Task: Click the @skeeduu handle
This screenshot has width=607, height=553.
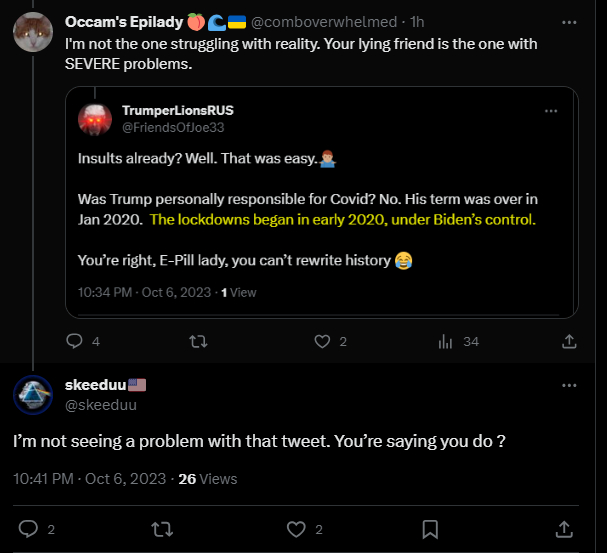Action: [100, 405]
